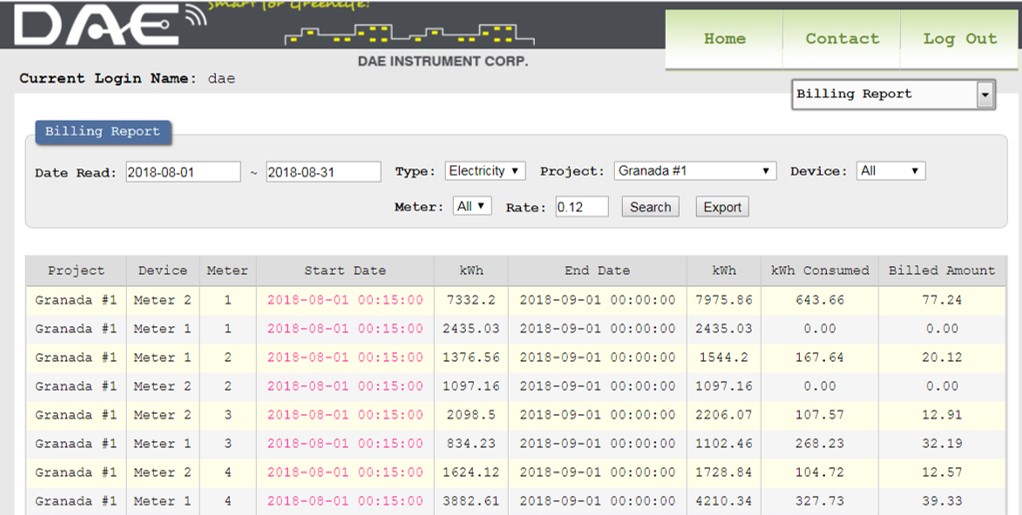This screenshot has height=515, width=1022.
Task: Click the starting kWh value 7332.2
Action: click(471, 301)
